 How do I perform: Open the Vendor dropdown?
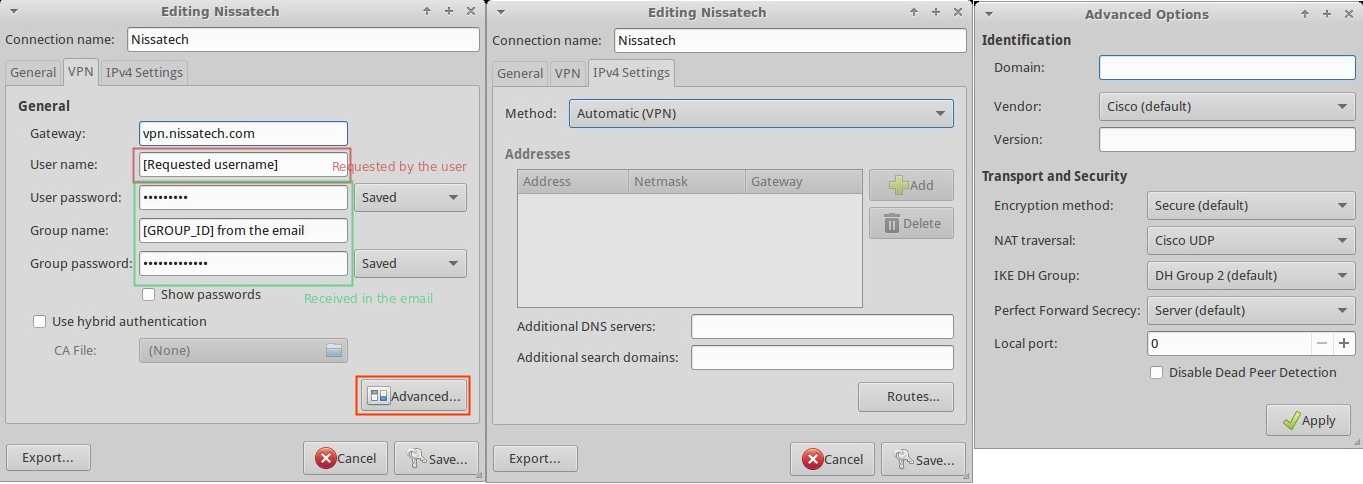(1251, 106)
